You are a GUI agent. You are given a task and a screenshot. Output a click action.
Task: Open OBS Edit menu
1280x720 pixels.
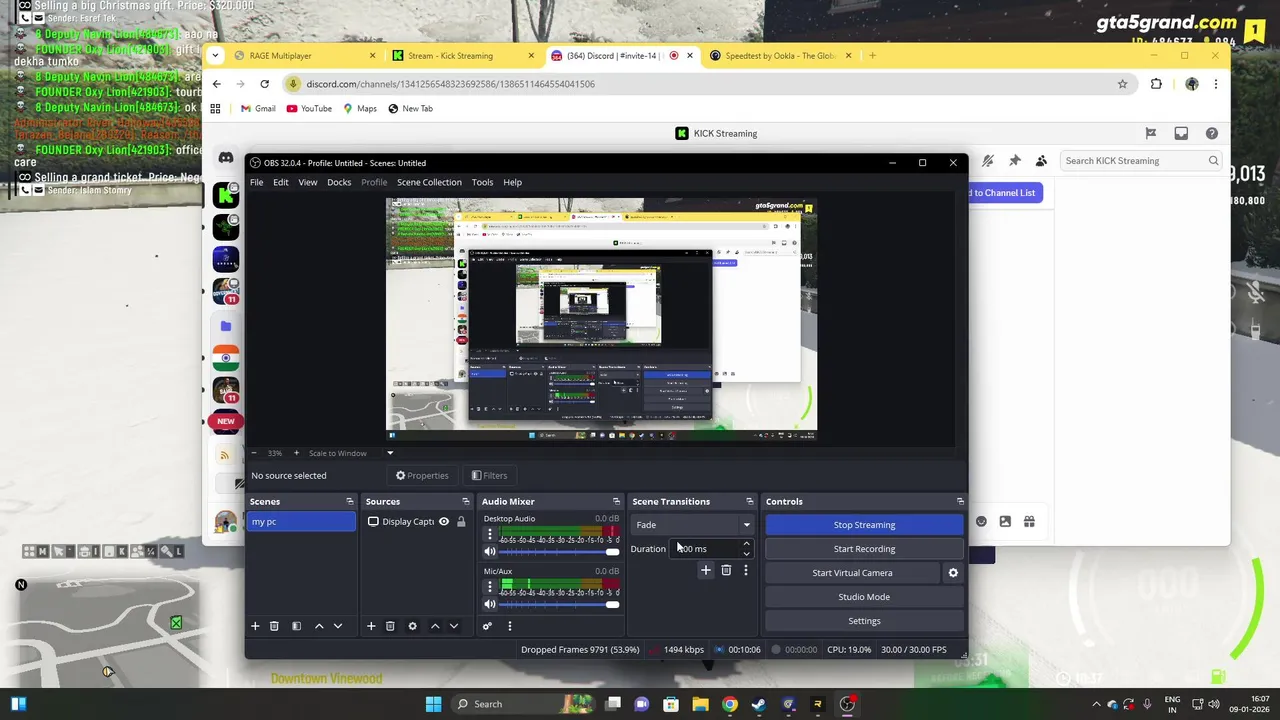click(x=281, y=182)
